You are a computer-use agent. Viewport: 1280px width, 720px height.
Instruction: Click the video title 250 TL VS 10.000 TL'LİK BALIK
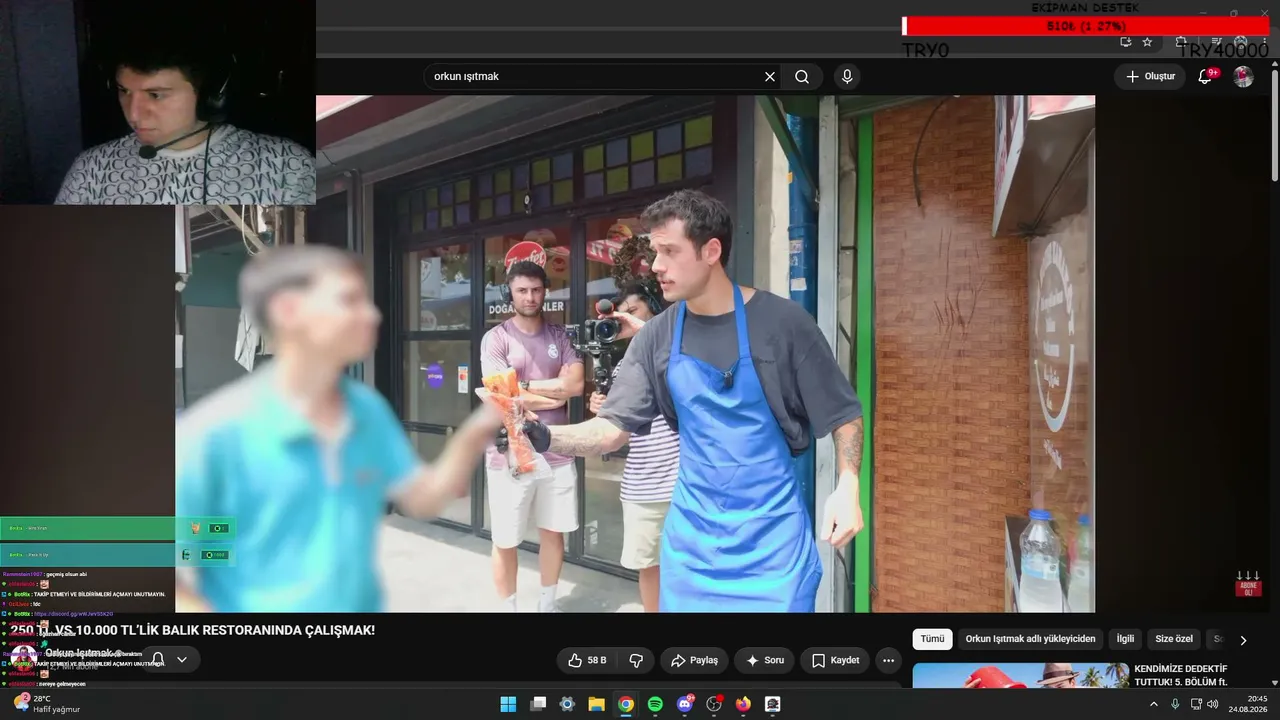pyautogui.click(x=193, y=630)
